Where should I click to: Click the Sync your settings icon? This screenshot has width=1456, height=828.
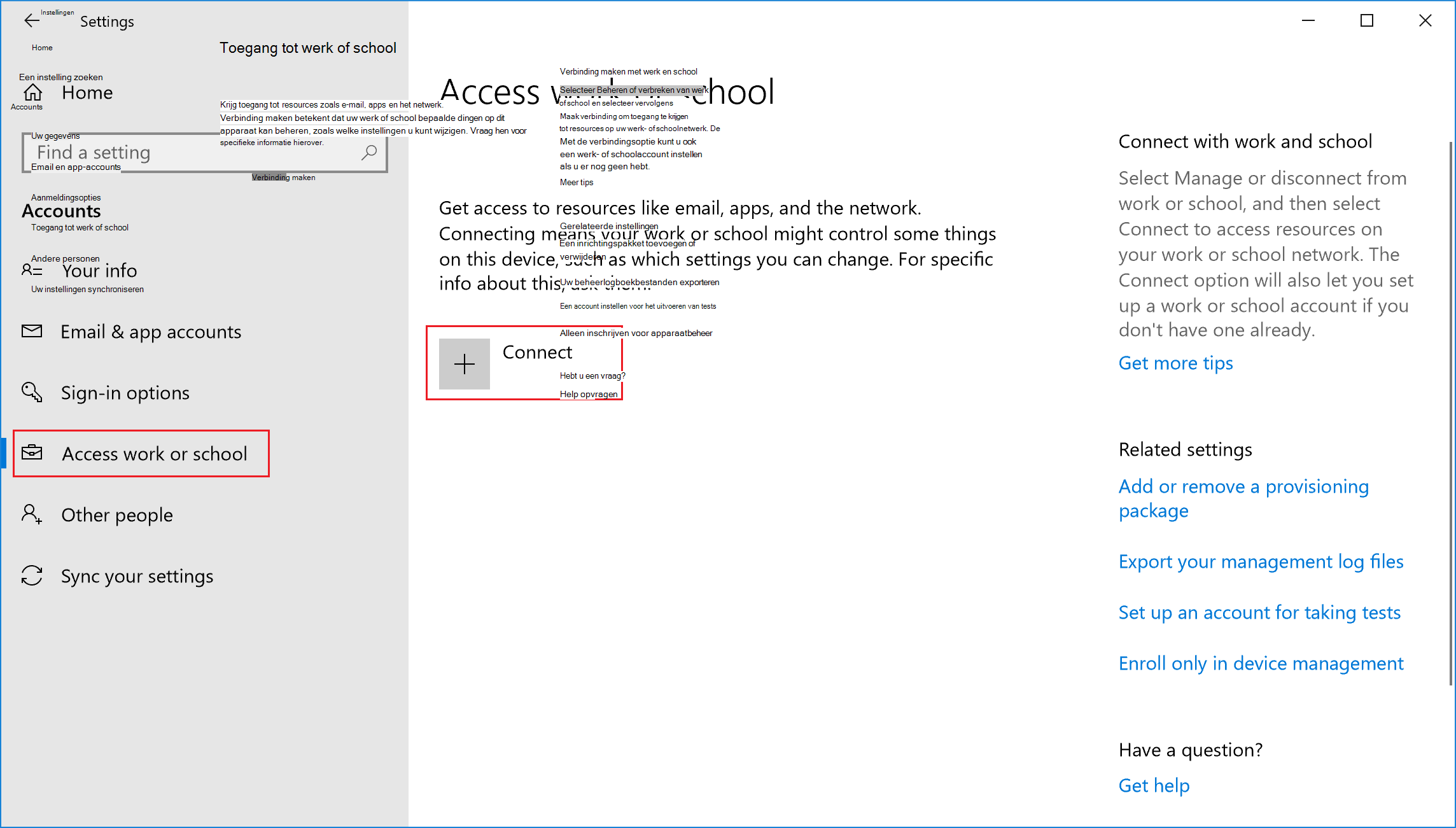pos(33,575)
